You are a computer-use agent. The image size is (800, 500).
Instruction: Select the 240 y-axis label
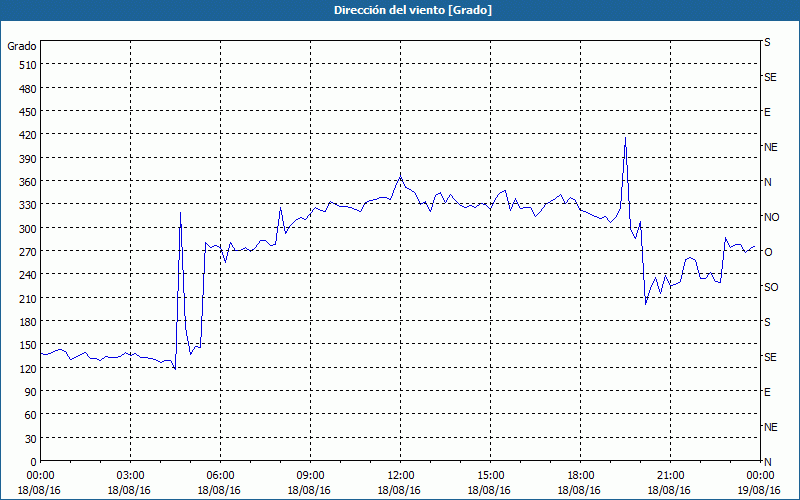pyautogui.click(x=28, y=275)
